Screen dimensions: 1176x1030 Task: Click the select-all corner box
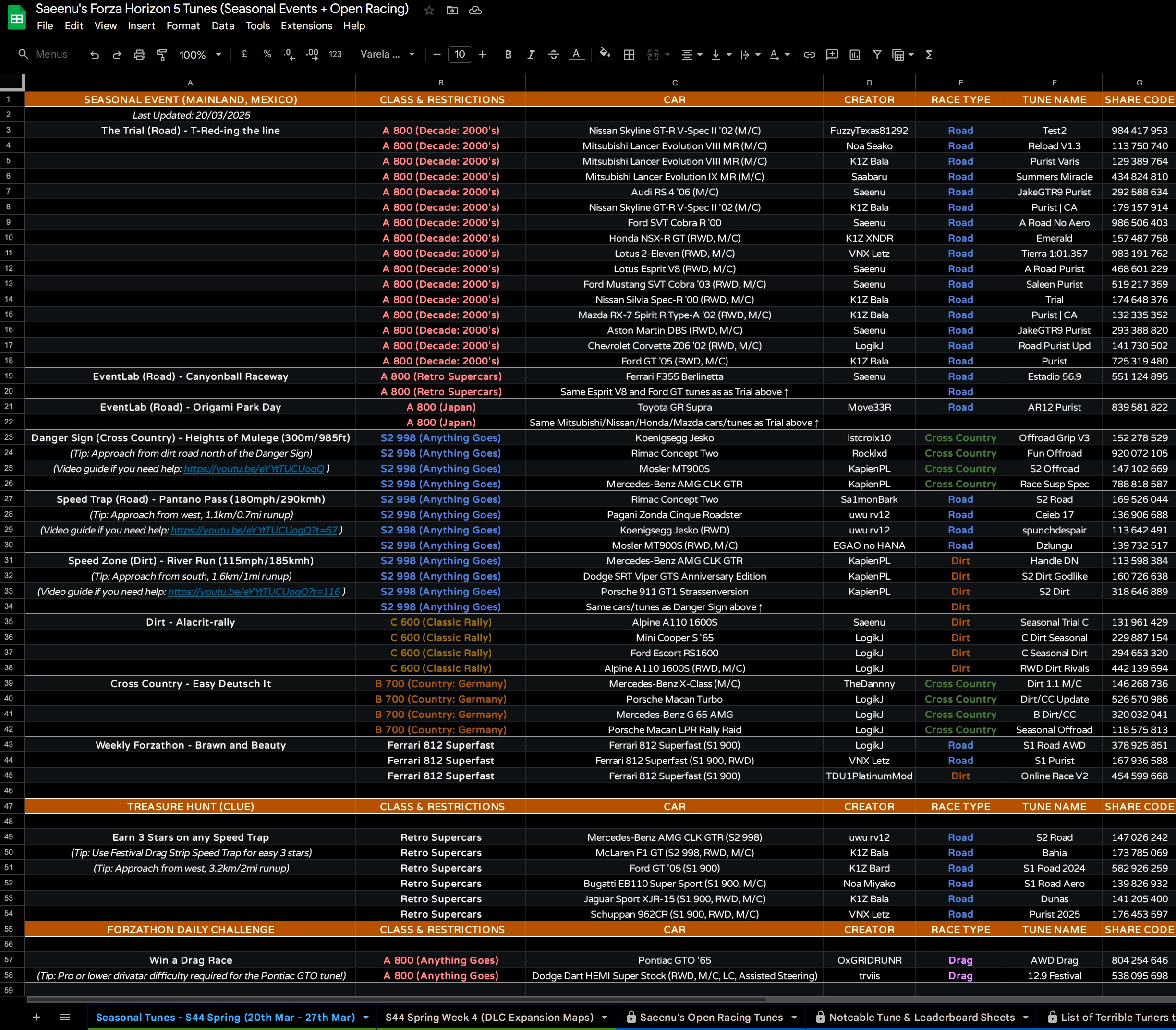(x=12, y=83)
